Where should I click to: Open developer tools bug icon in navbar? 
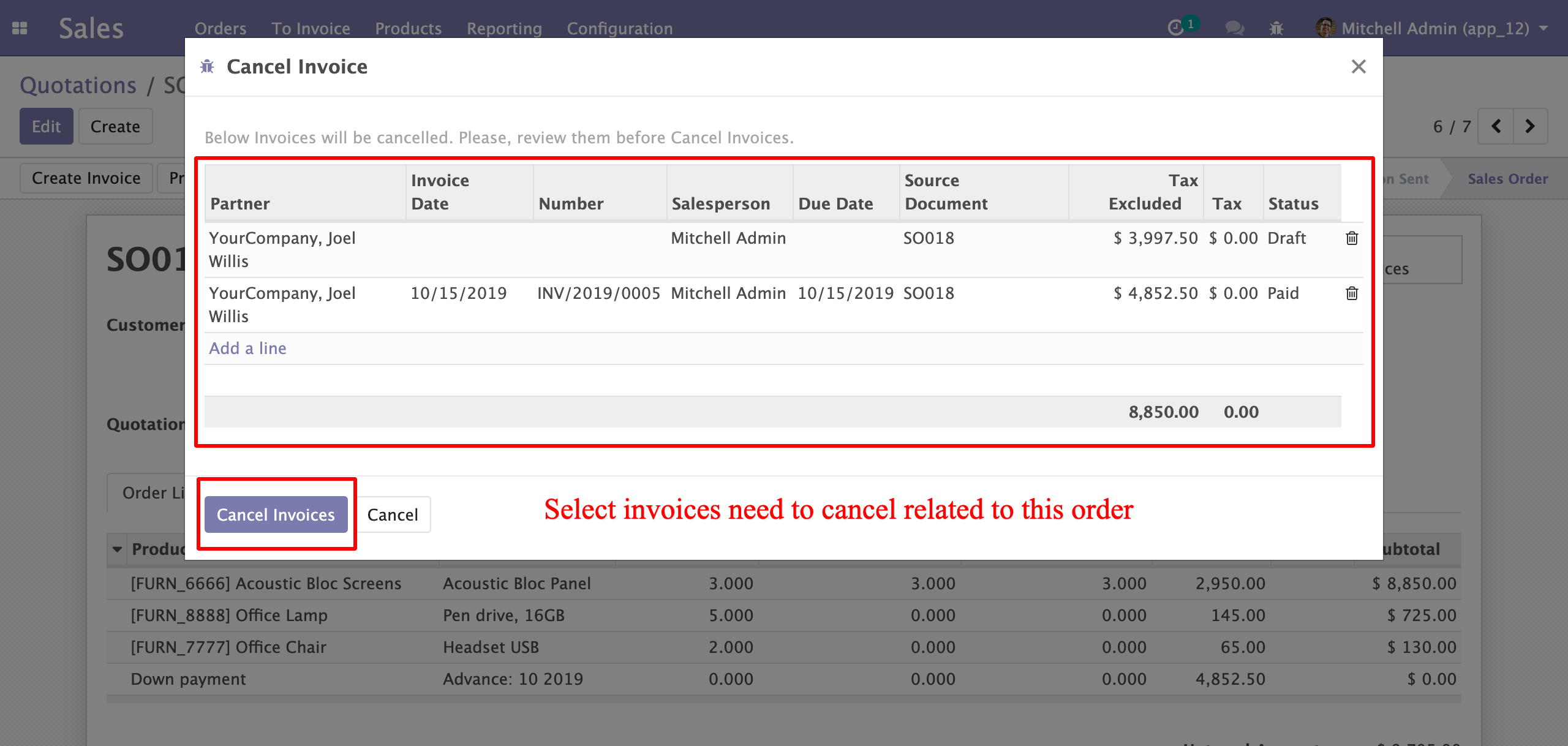pos(1276,28)
